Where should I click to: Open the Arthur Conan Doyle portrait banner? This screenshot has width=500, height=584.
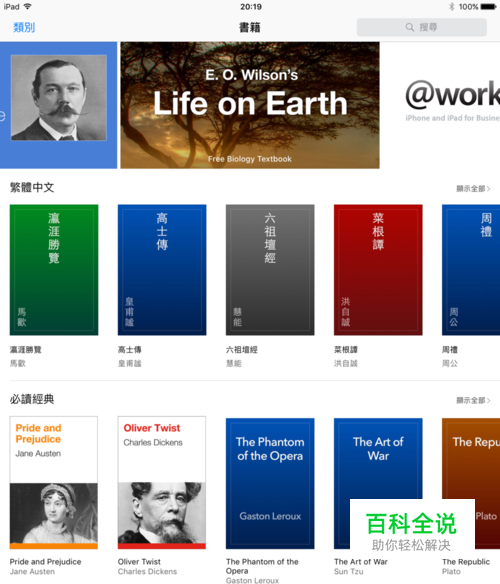58,105
